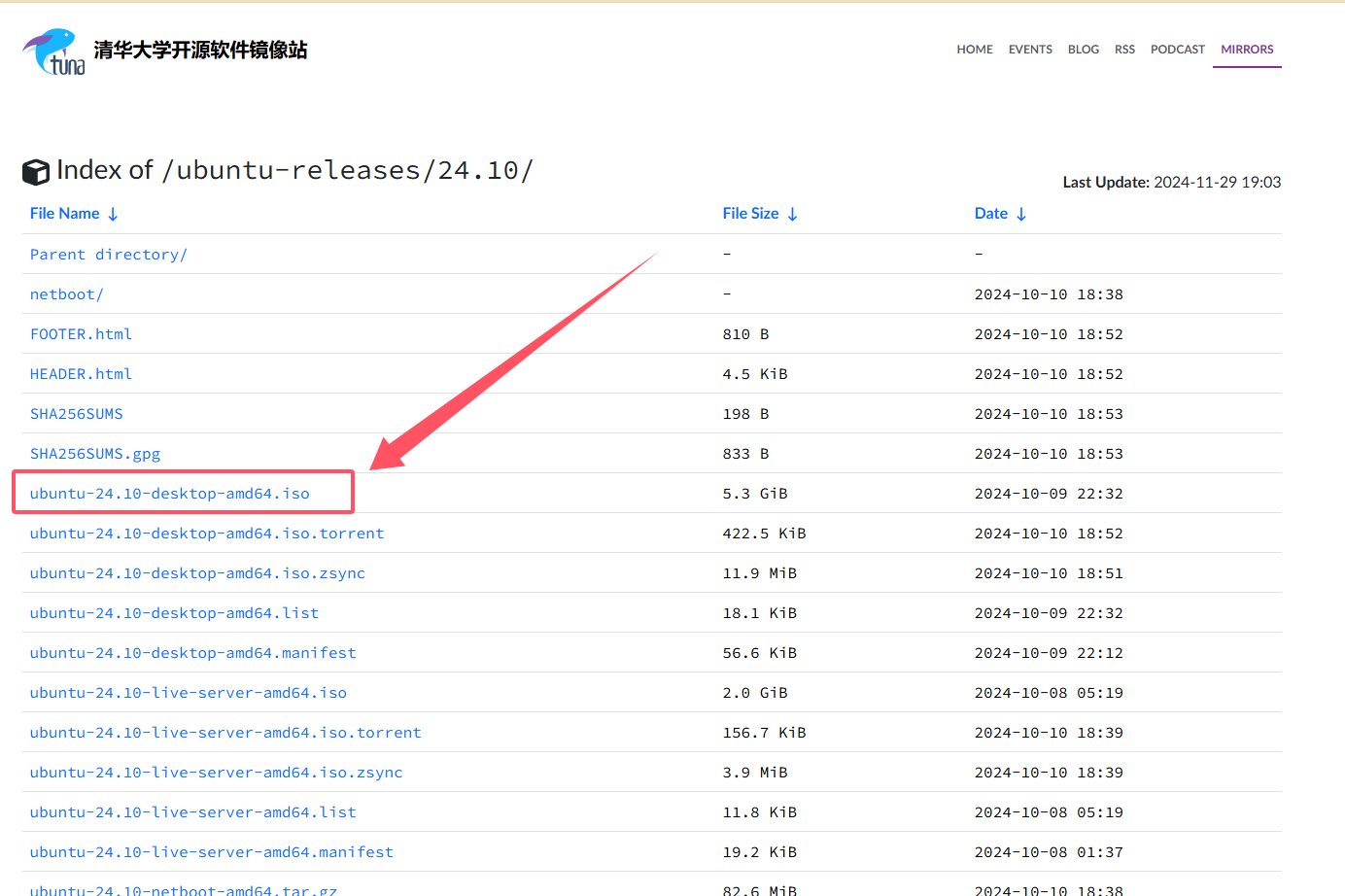Download ubuntu-24.10-live-server-amd64.iso
Image resolution: width=1345 pixels, height=896 pixels.
[x=189, y=693]
